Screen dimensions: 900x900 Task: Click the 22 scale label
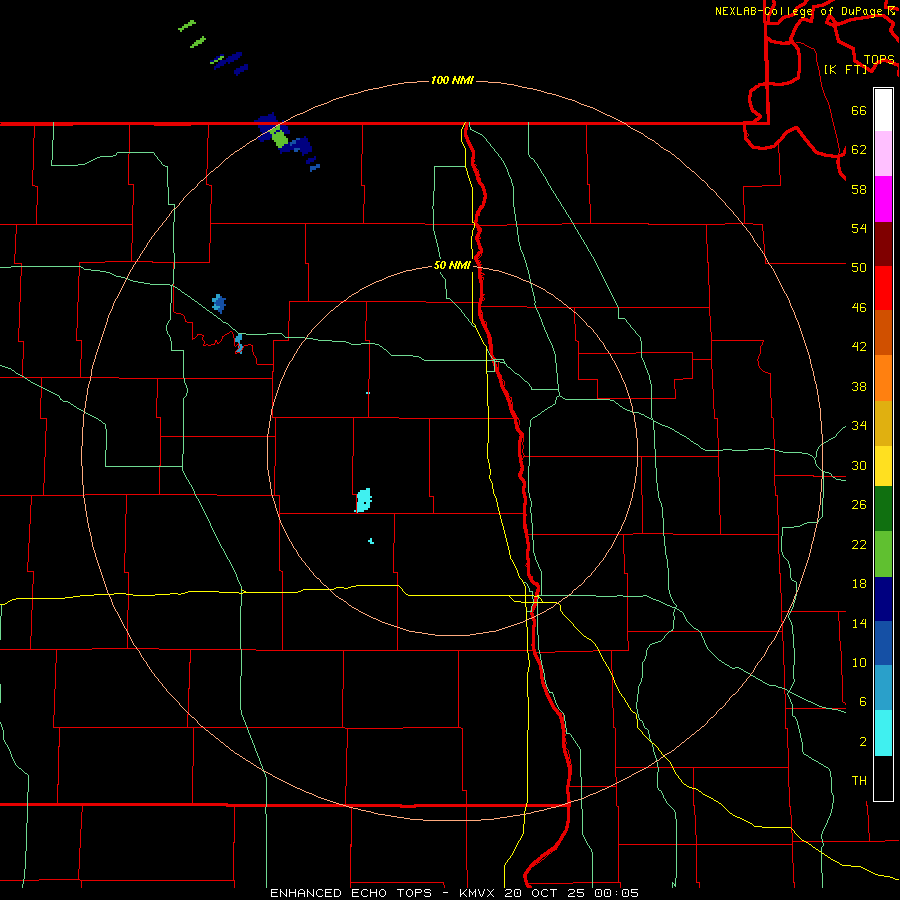click(859, 545)
